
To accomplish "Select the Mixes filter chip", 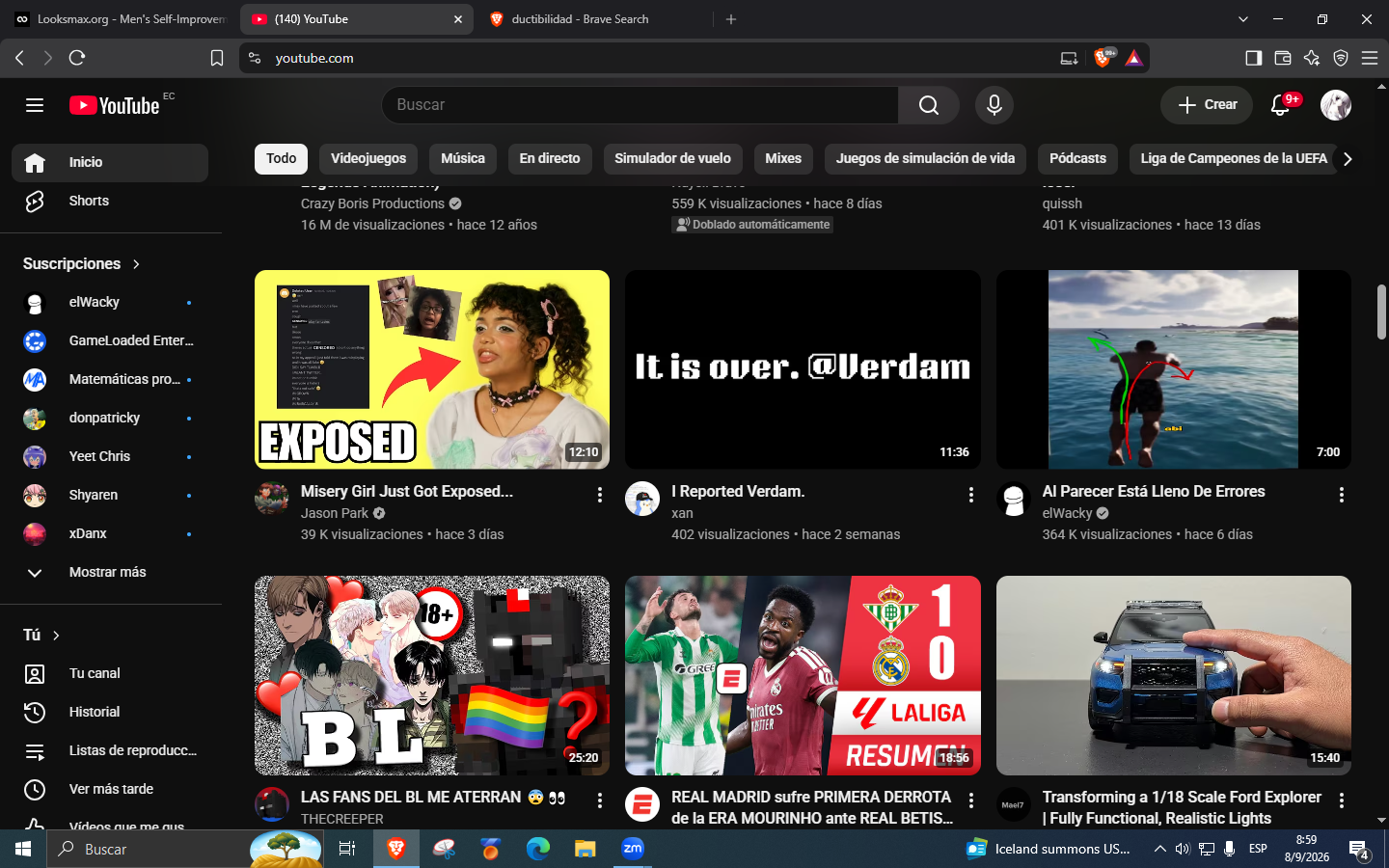I will 783,158.
